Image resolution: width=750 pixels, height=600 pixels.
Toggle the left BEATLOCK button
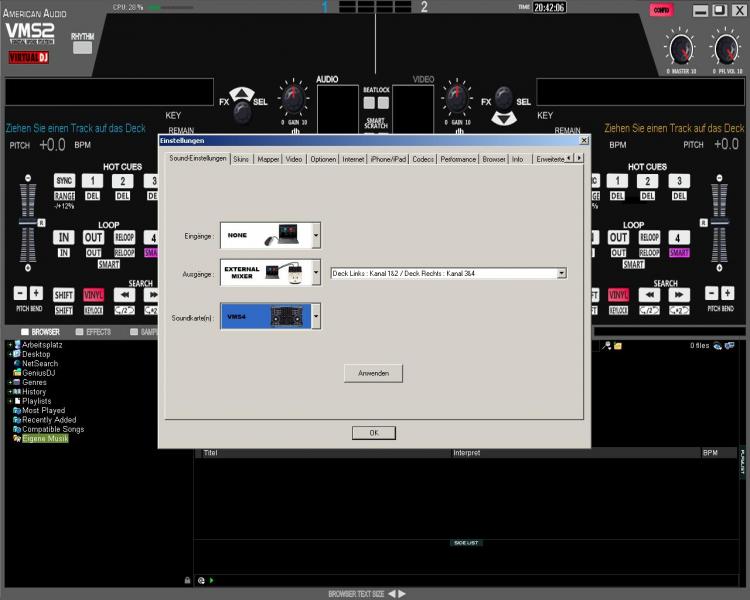tap(369, 102)
